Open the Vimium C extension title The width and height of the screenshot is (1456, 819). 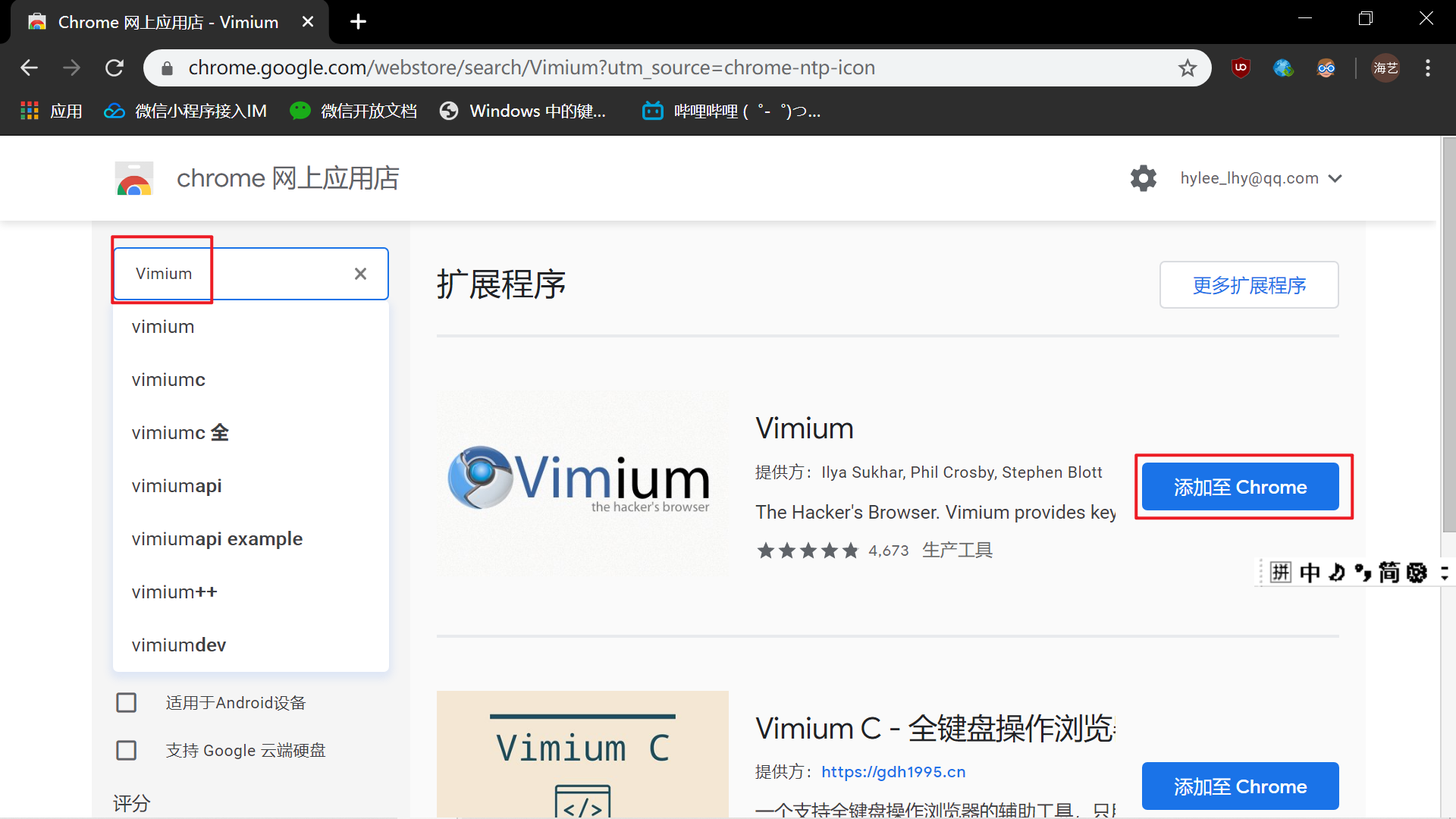tap(935, 729)
